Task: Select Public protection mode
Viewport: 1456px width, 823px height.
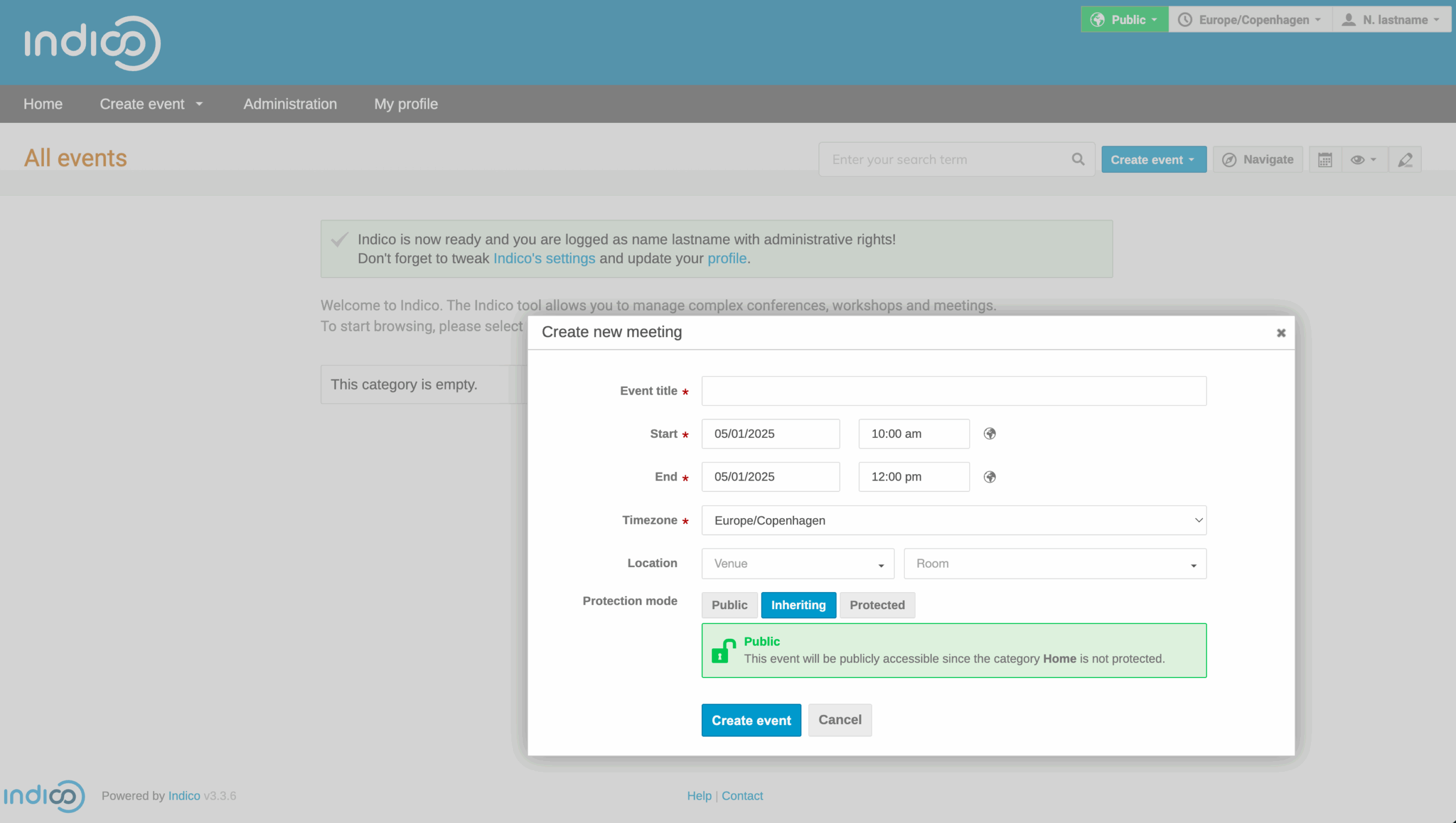Action: tap(729, 605)
